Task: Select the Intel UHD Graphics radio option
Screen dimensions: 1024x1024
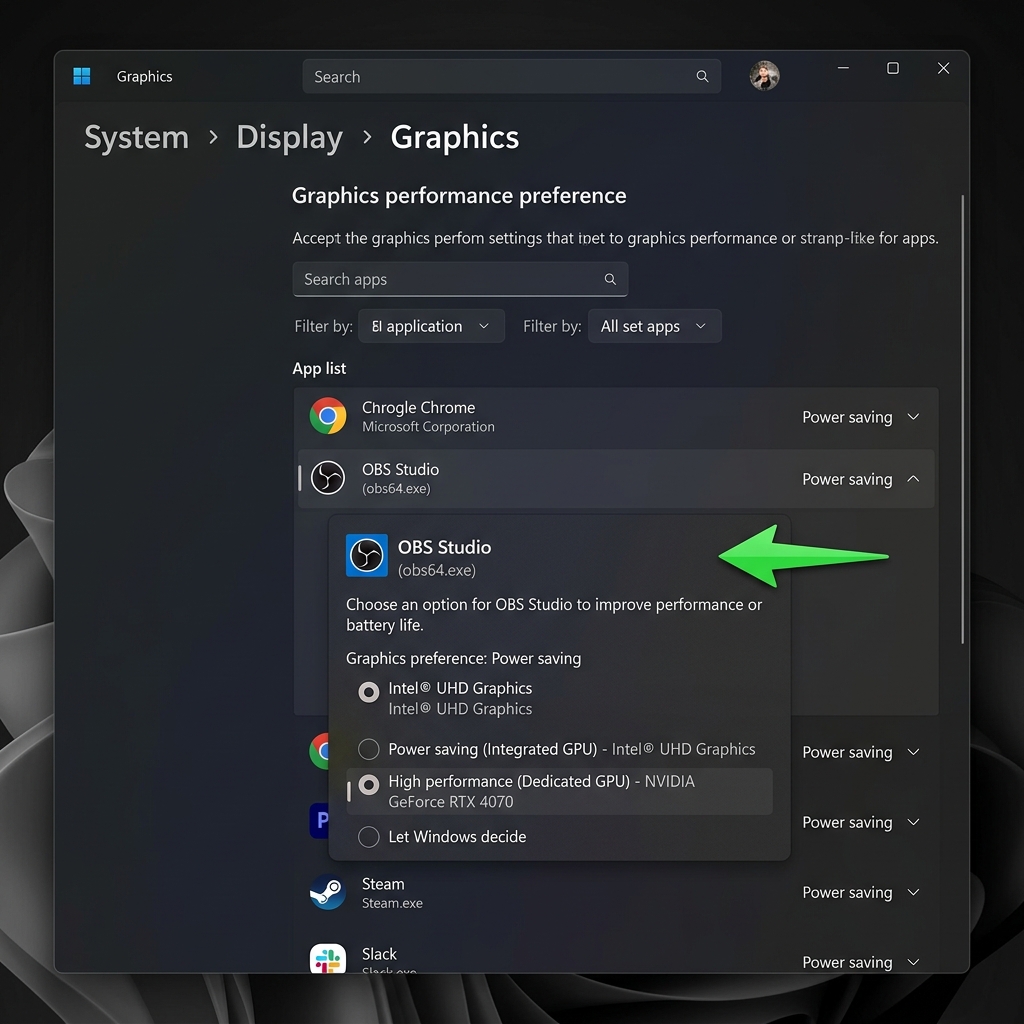Action: click(369, 692)
